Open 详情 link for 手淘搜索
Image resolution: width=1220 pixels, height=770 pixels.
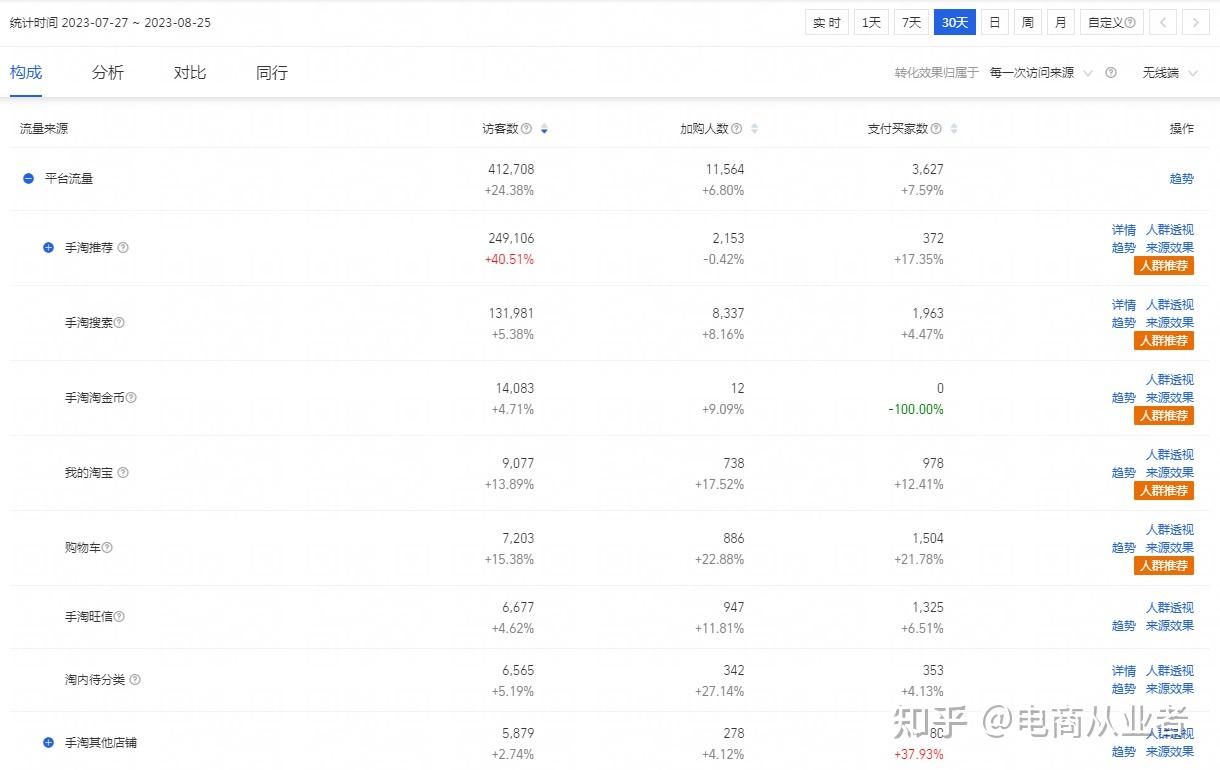click(1124, 305)
